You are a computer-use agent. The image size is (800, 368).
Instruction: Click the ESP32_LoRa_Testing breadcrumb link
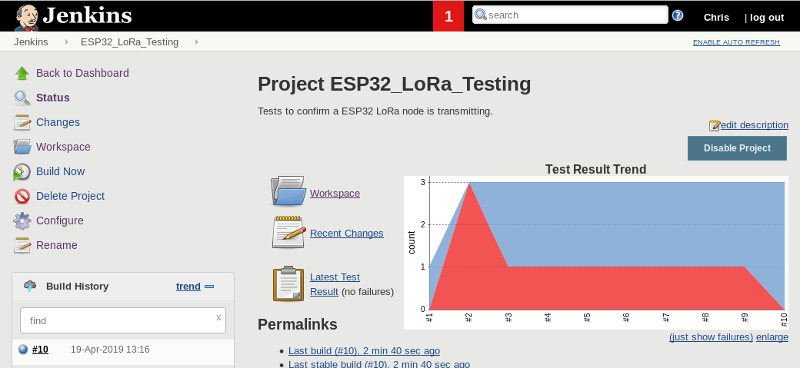point(130,42)
